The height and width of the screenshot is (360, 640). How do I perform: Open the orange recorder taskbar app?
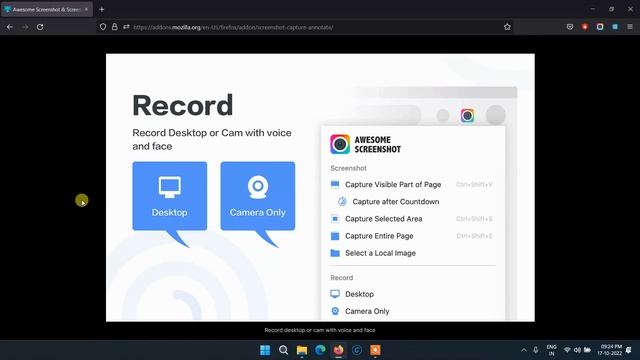[375, 350]
